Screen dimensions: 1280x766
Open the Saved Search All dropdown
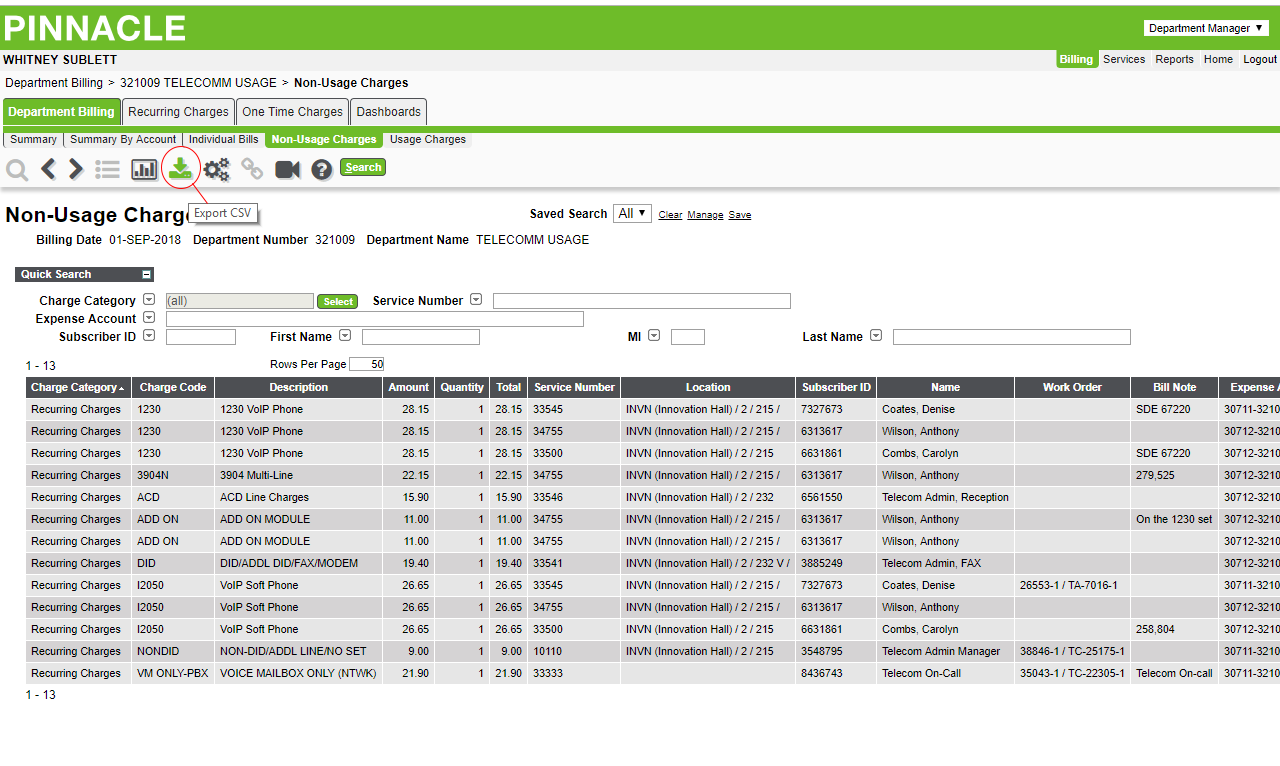tap(632, 214)
